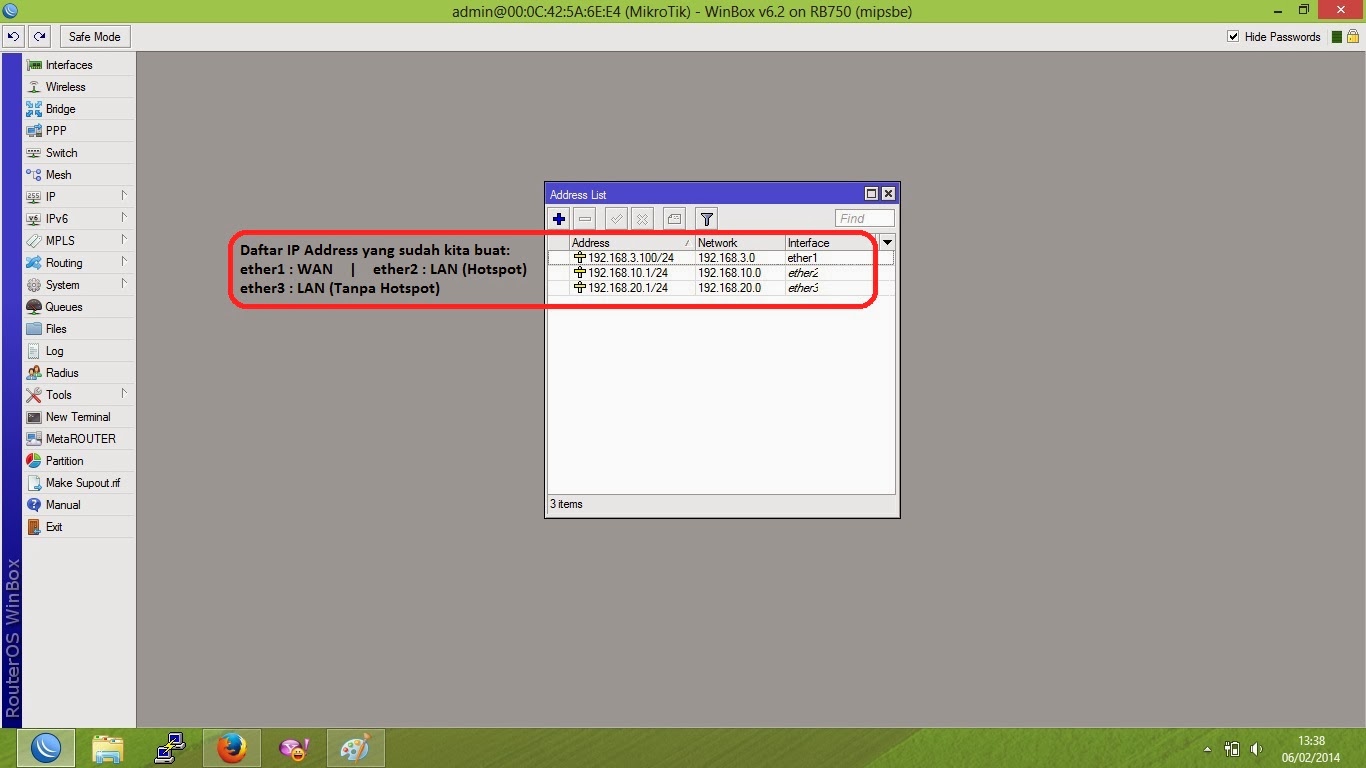Click the padlock icon near Hide Passwords
The image size is (1366, 768).
pyautogui.click(x=1351, y=37)
